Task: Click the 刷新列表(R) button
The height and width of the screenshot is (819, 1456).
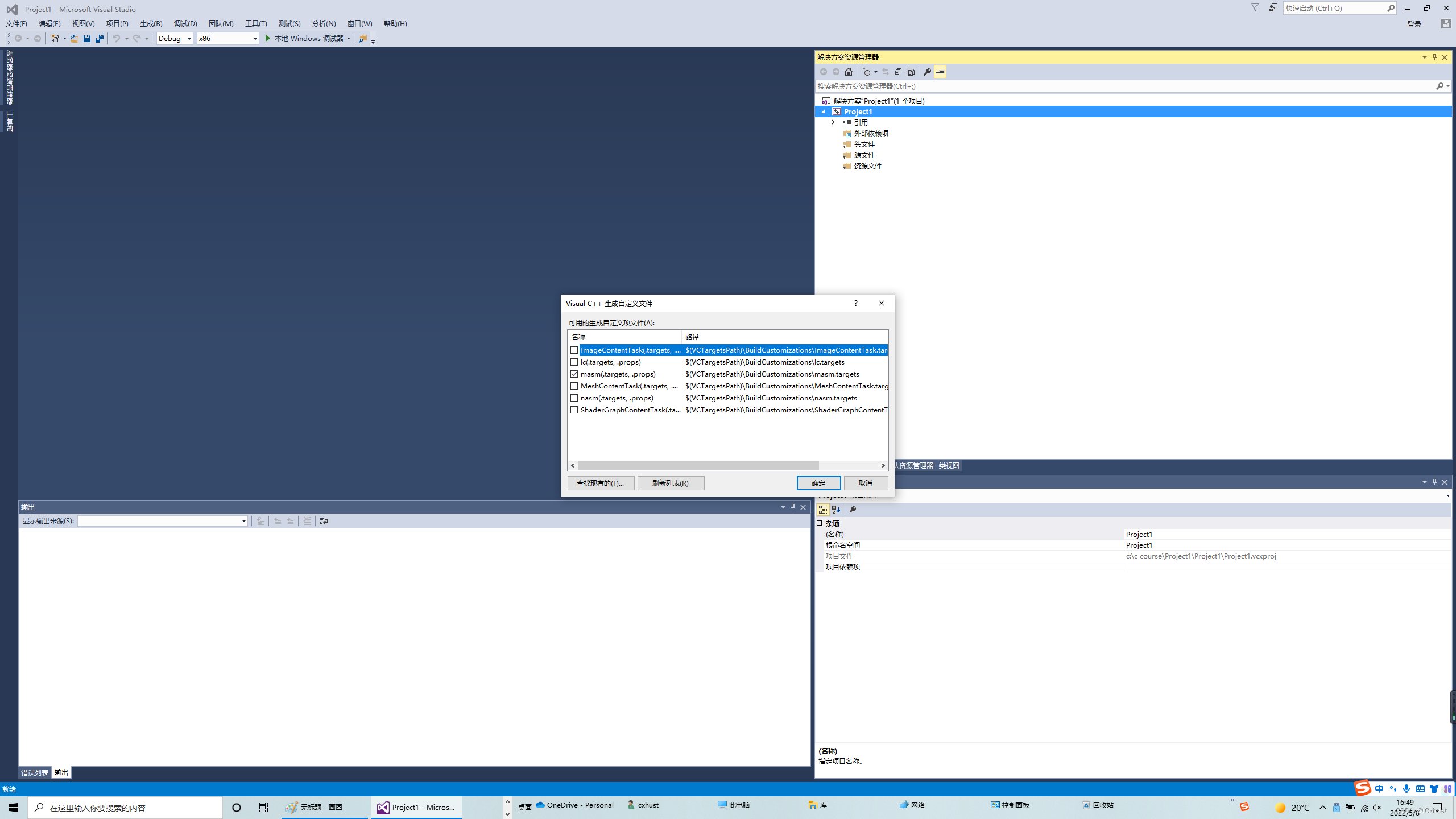Action: pos(671,483)
